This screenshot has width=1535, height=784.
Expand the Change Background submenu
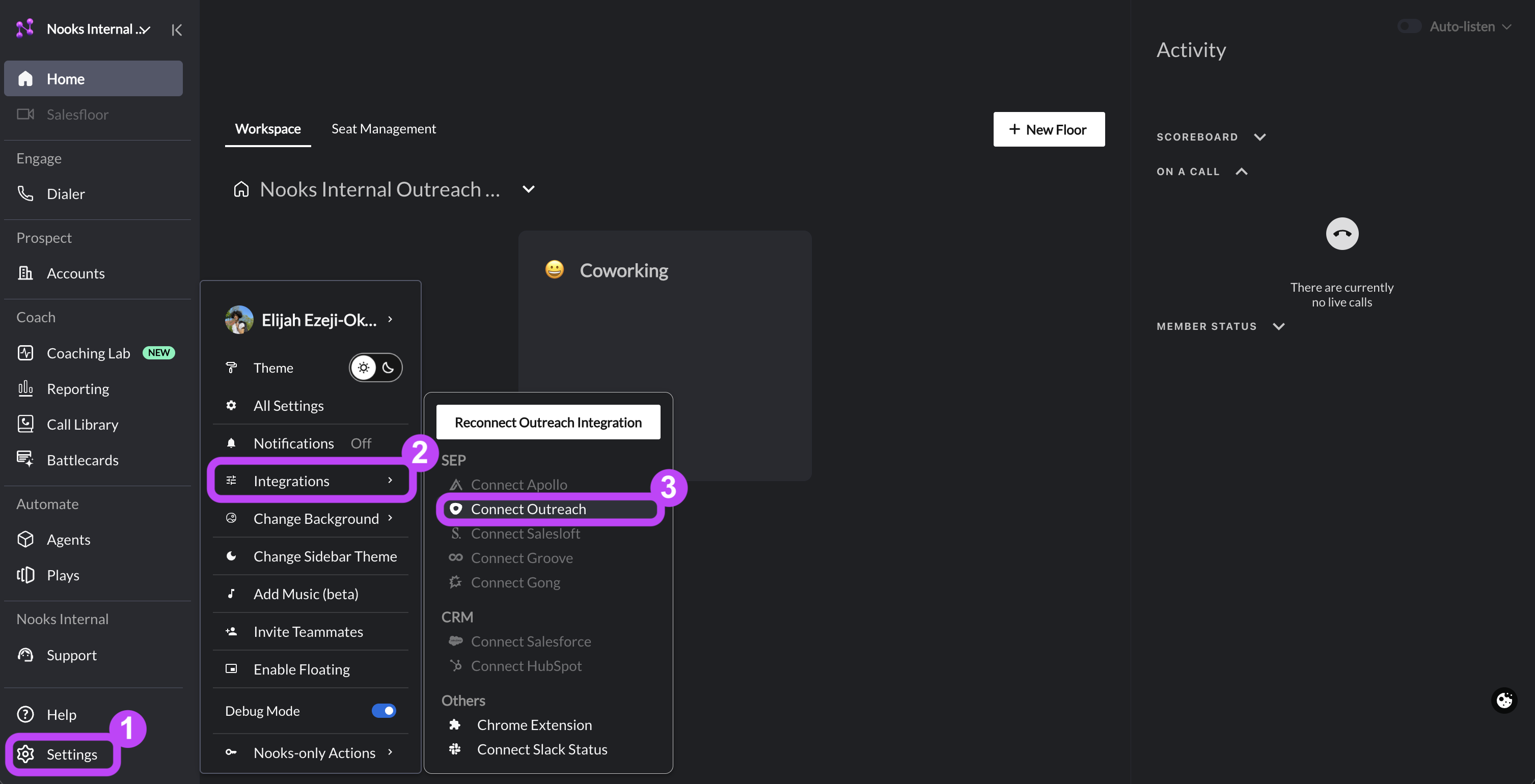pyautogui.click(x=390, y=518)
